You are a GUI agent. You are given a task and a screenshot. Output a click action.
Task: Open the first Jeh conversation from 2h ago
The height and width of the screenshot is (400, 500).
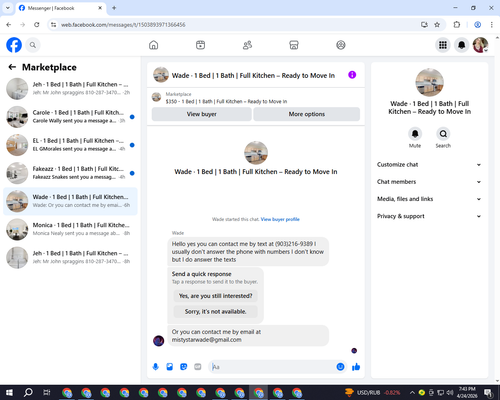click(x=70, y=89)
